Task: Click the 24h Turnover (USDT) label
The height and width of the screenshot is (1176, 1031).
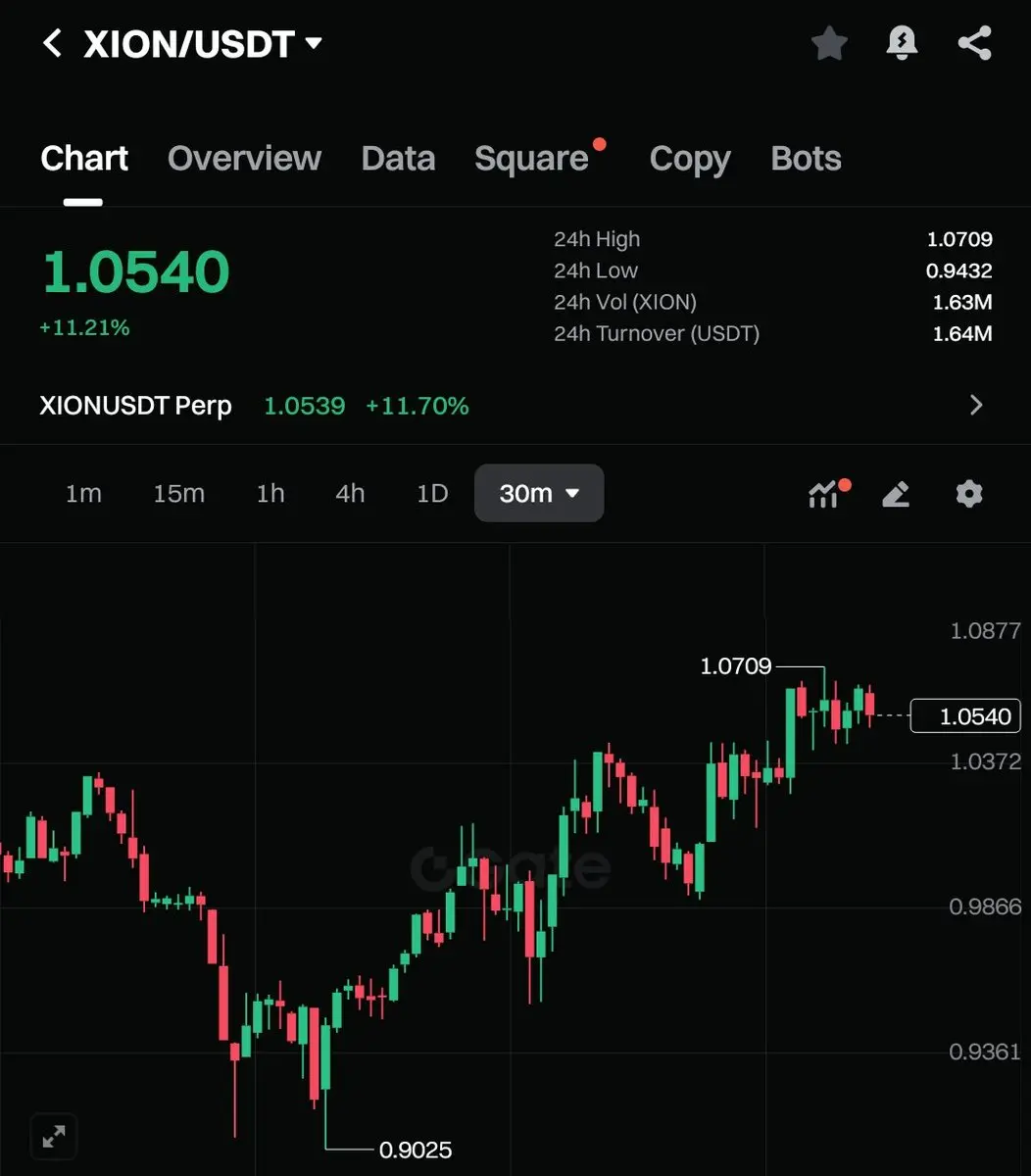Action: [657, 333]
